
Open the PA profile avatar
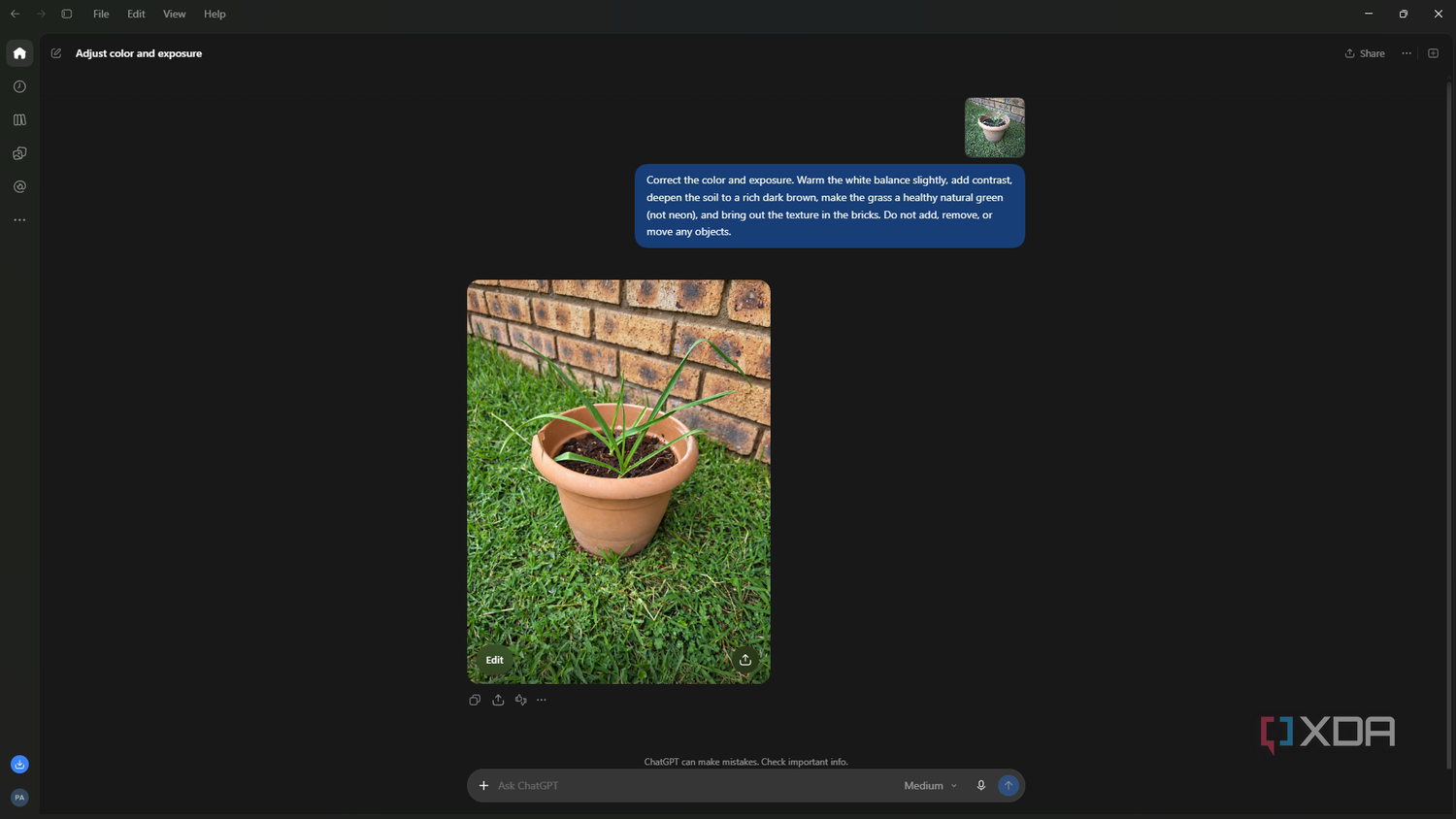coord(19,798)
